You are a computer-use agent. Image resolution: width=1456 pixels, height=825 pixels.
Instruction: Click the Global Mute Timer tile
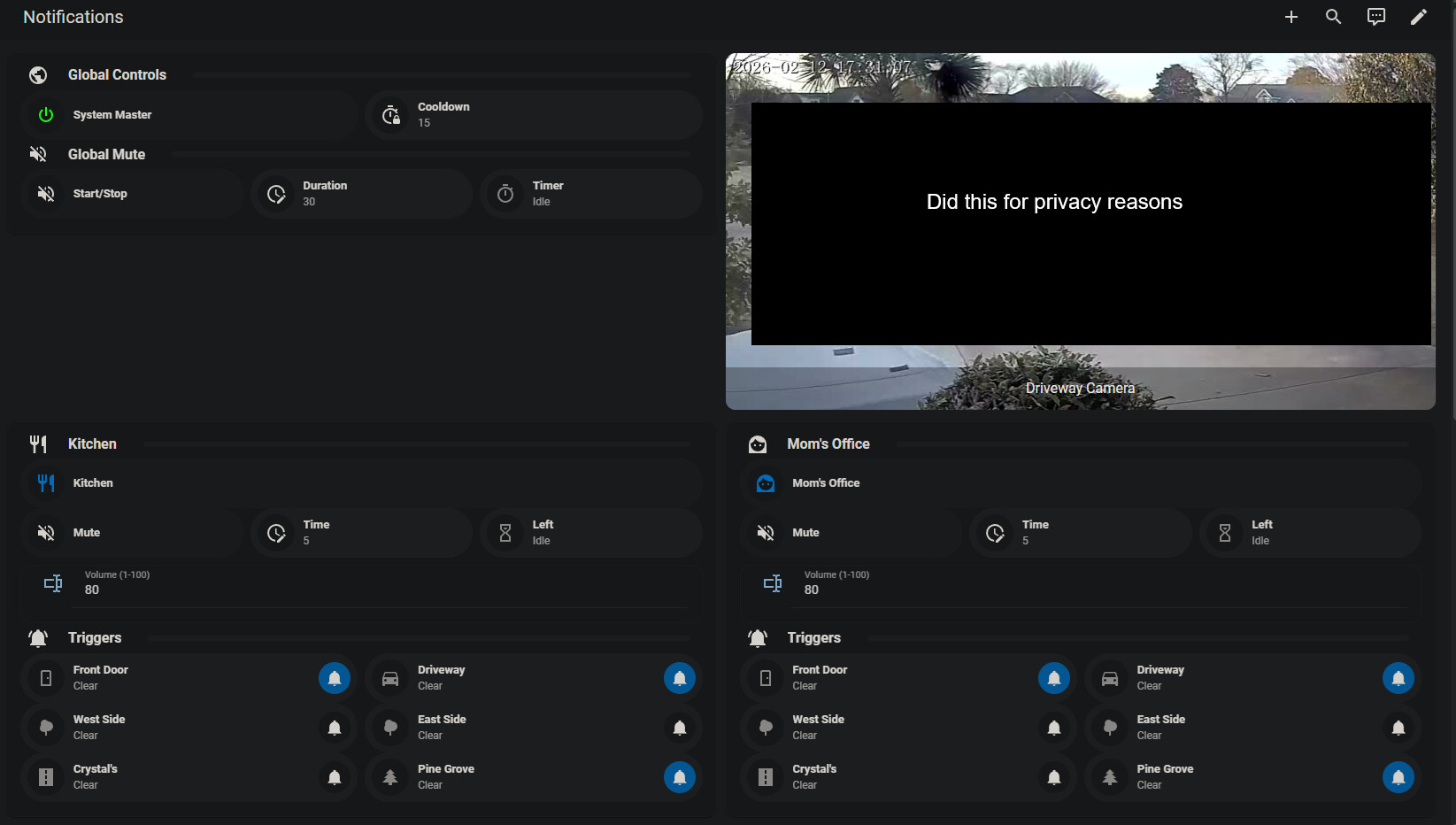coord(590,194)
